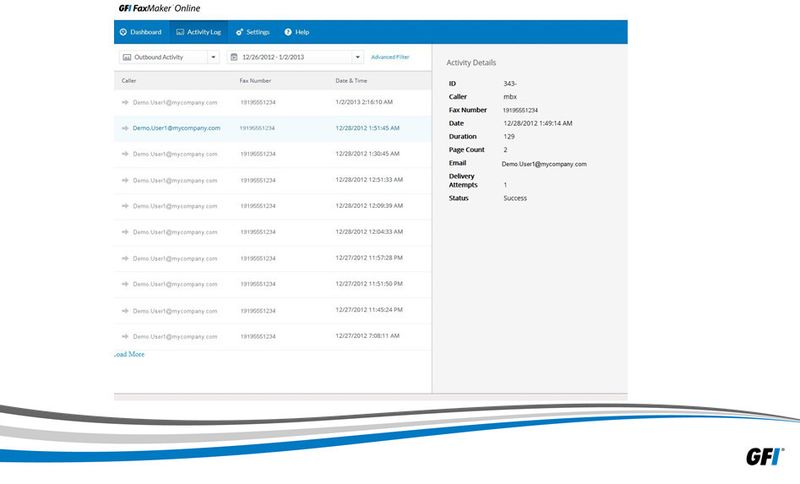
Task: Click outbound arrow icon on 1/2/2013 row
Action: point(125,103)
